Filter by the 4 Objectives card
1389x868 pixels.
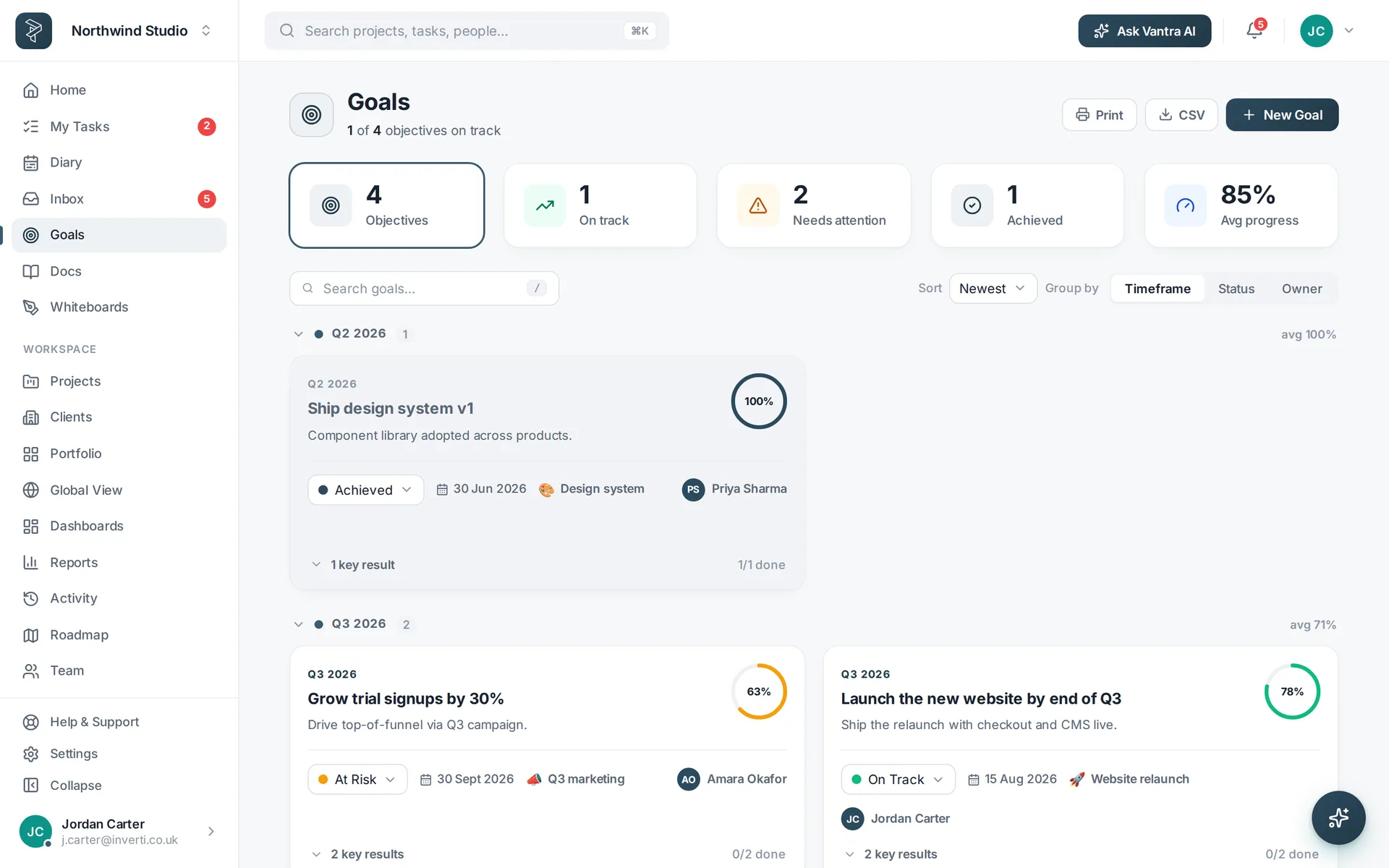[387, 205]
